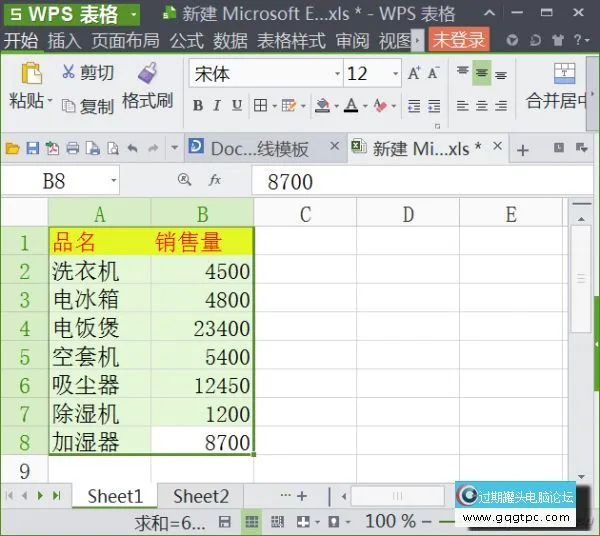The width and height of the screenshot is (600, 536).
Task: Click zoom out minus in status bar
Action: point(427,521)
